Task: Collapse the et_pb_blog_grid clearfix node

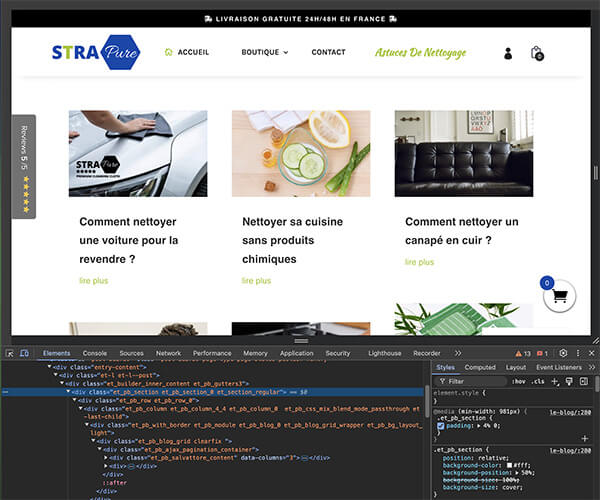Action: coord(93,441)
